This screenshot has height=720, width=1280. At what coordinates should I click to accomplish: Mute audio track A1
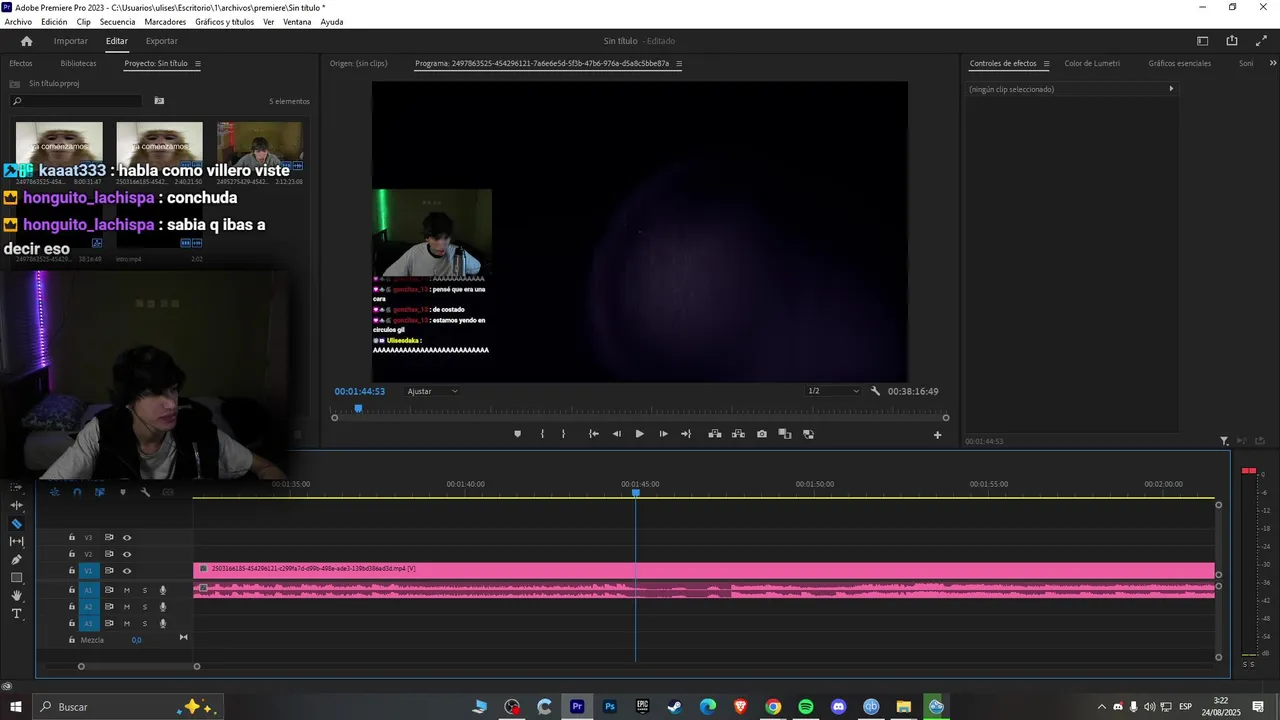(127, 590)
